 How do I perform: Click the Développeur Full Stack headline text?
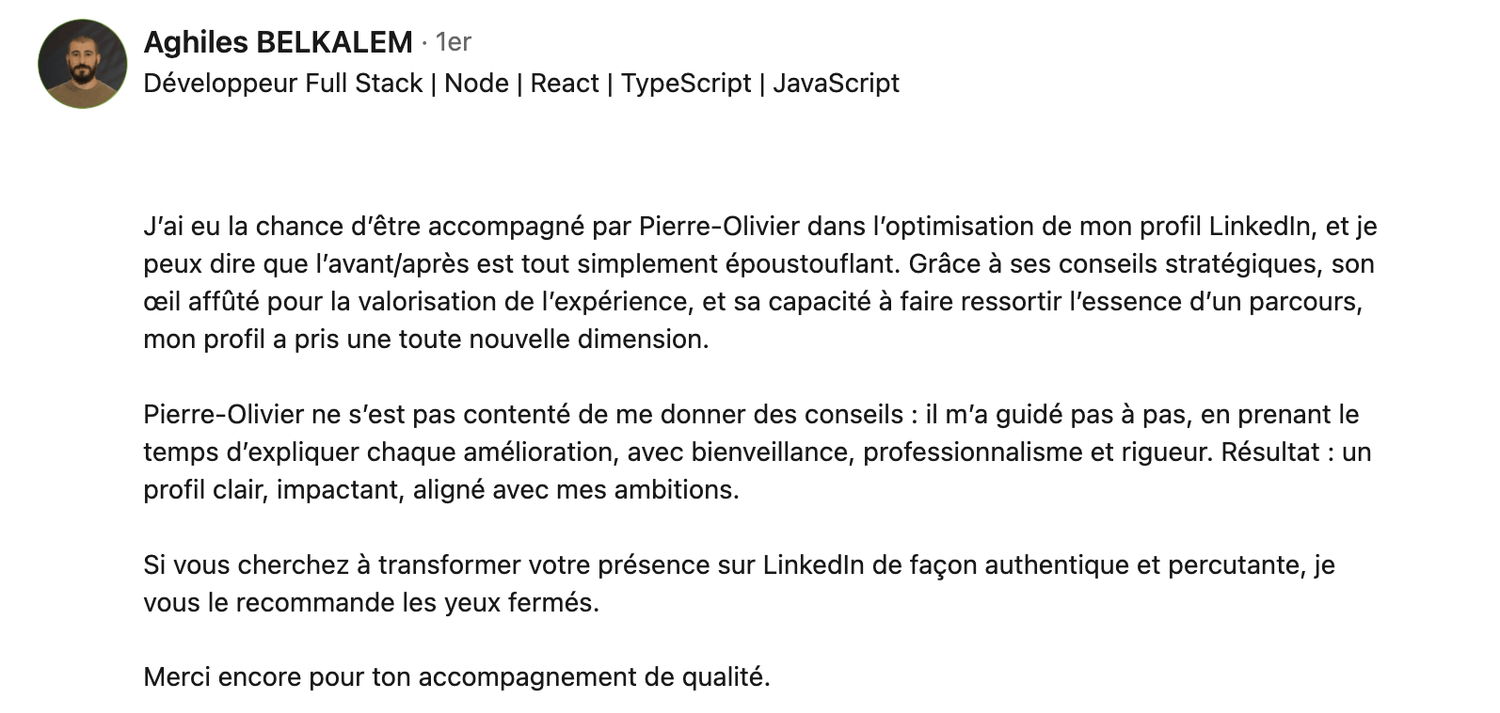pos(283,83)
